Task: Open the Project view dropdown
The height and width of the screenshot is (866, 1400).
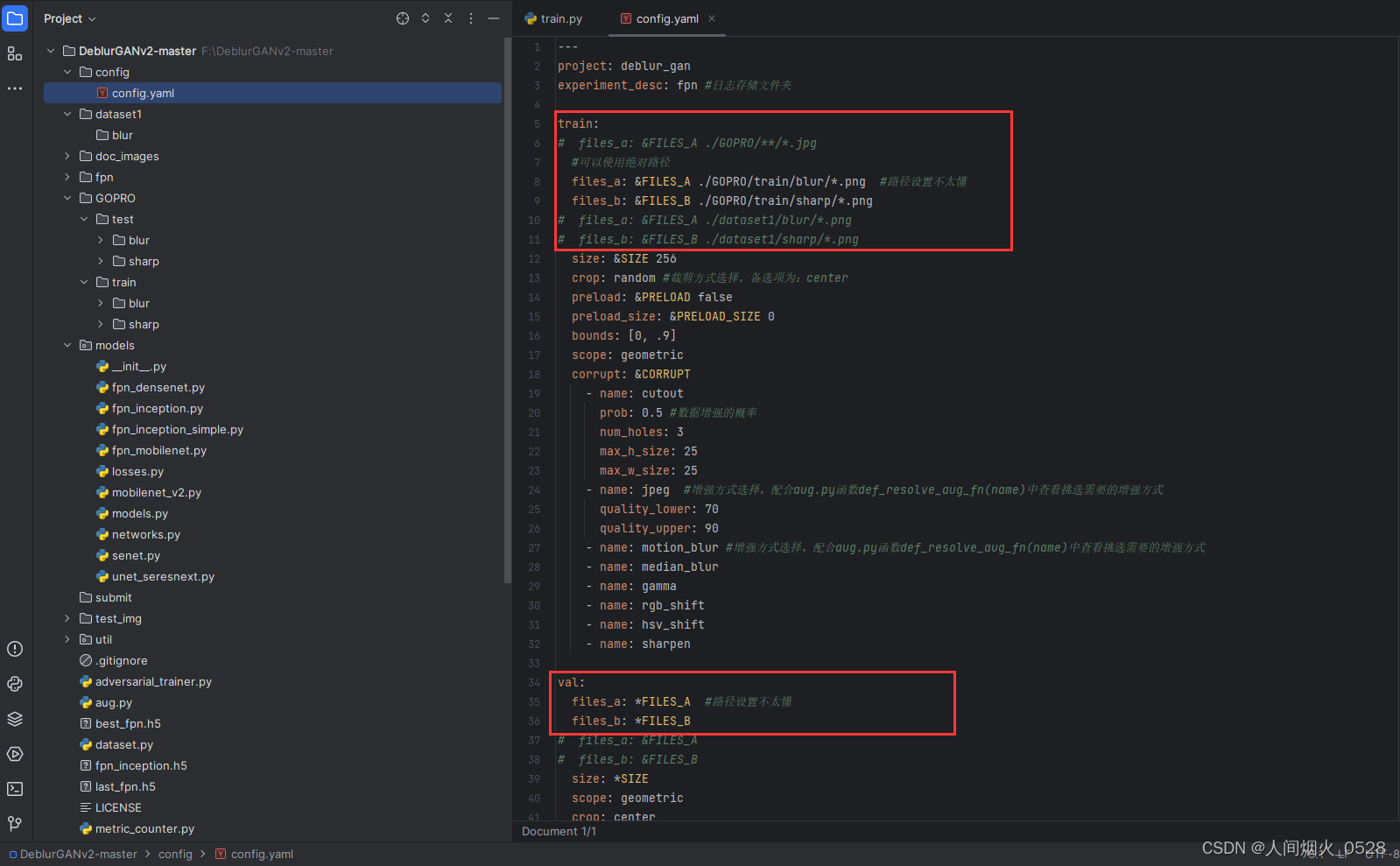Action: (70, 18)
